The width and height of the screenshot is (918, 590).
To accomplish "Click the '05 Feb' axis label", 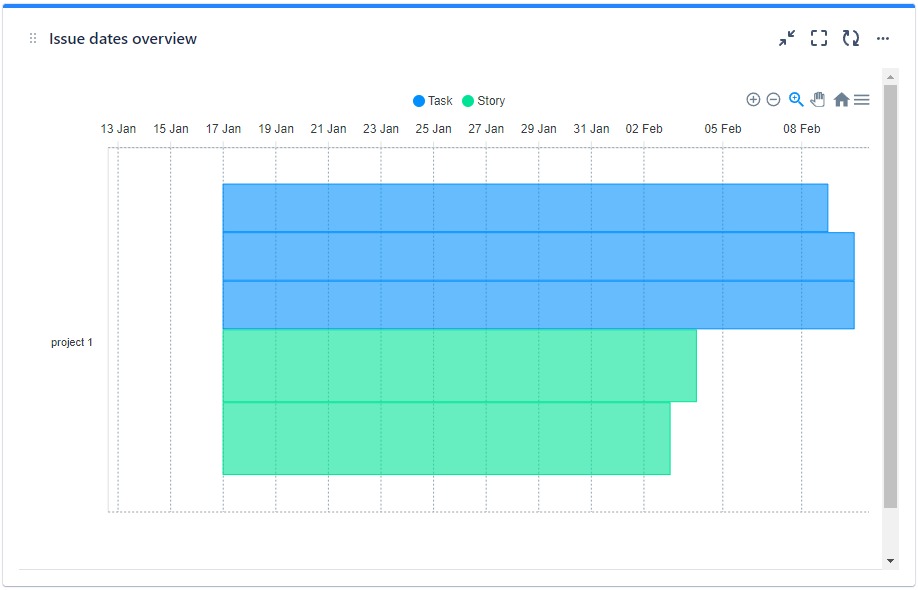I will [723, 129].
